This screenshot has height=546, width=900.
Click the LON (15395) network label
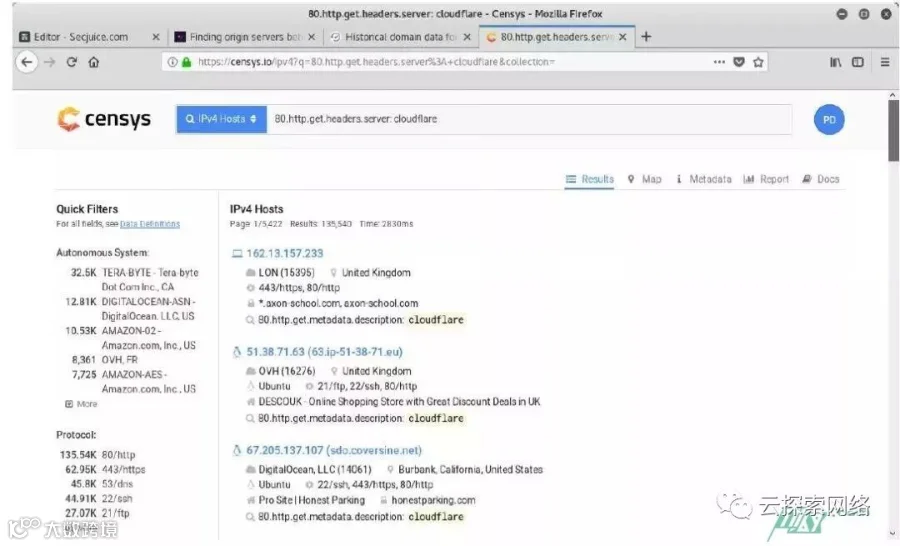286,273
